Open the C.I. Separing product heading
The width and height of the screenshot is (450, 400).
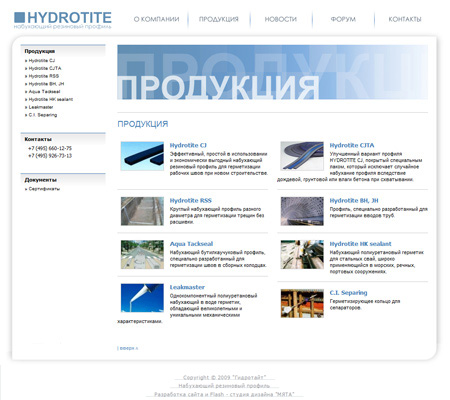pos(348,293)
